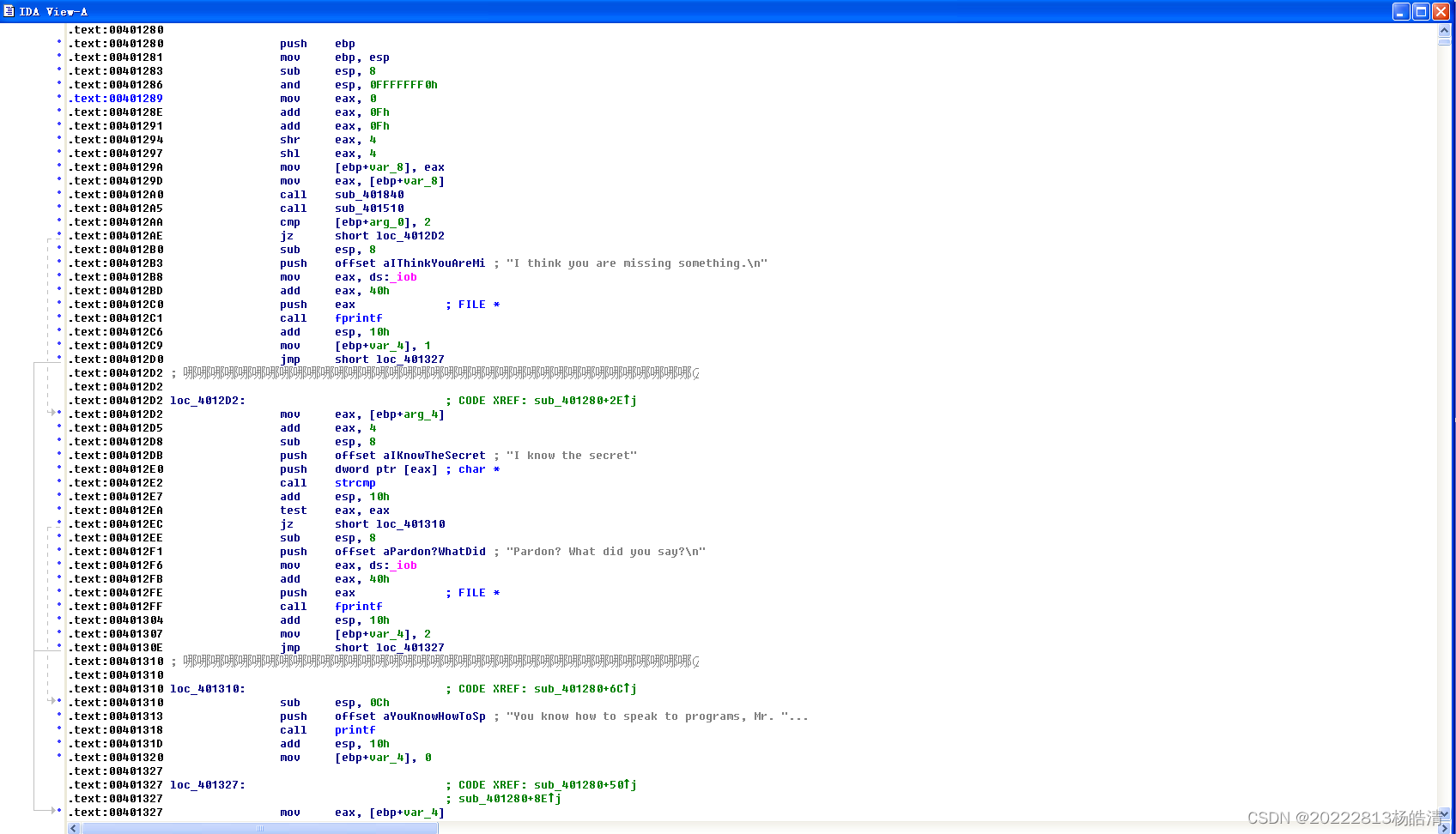
Task: Click arg_0 in the cmp instruction
Action: (x=386, y=222)
